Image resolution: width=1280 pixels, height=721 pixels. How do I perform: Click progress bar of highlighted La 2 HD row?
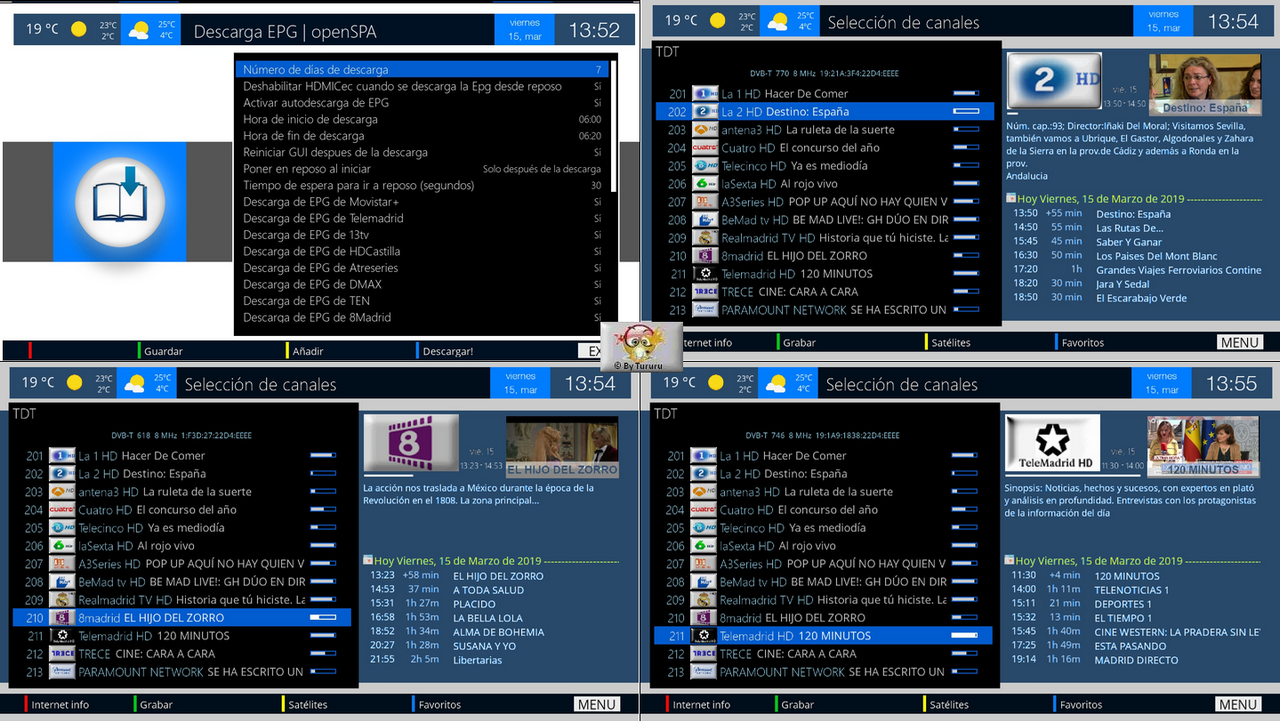coord(966,112)
